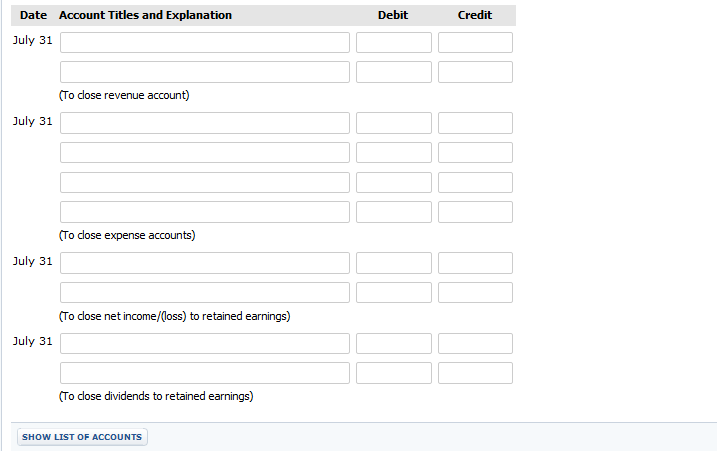Click debit field in first dividends closing row
Screen dimensions: 717x451
coord(394,344)
